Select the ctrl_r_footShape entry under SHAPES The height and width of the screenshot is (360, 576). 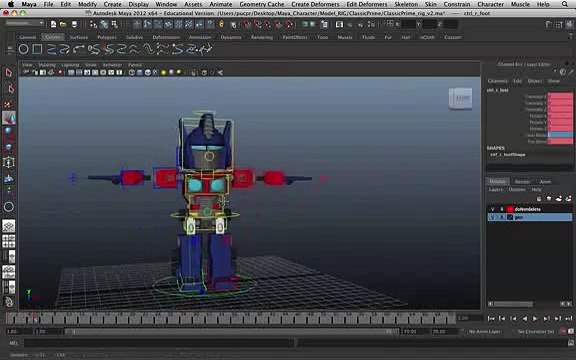tap(508, 155)
